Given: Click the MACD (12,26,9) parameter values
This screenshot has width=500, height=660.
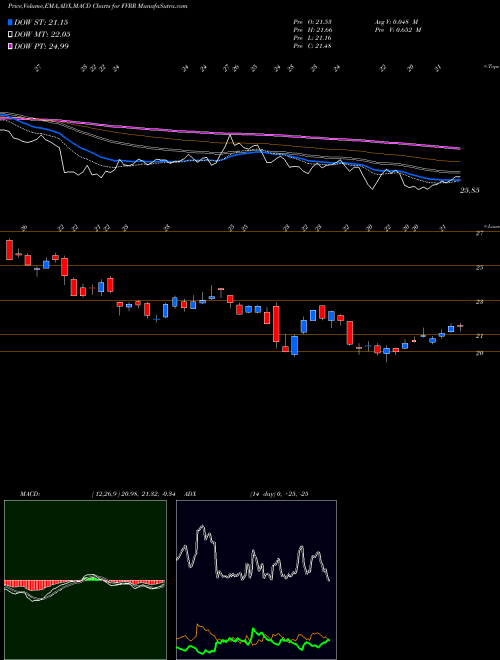Looking at the screenshot, I should 136,493.
